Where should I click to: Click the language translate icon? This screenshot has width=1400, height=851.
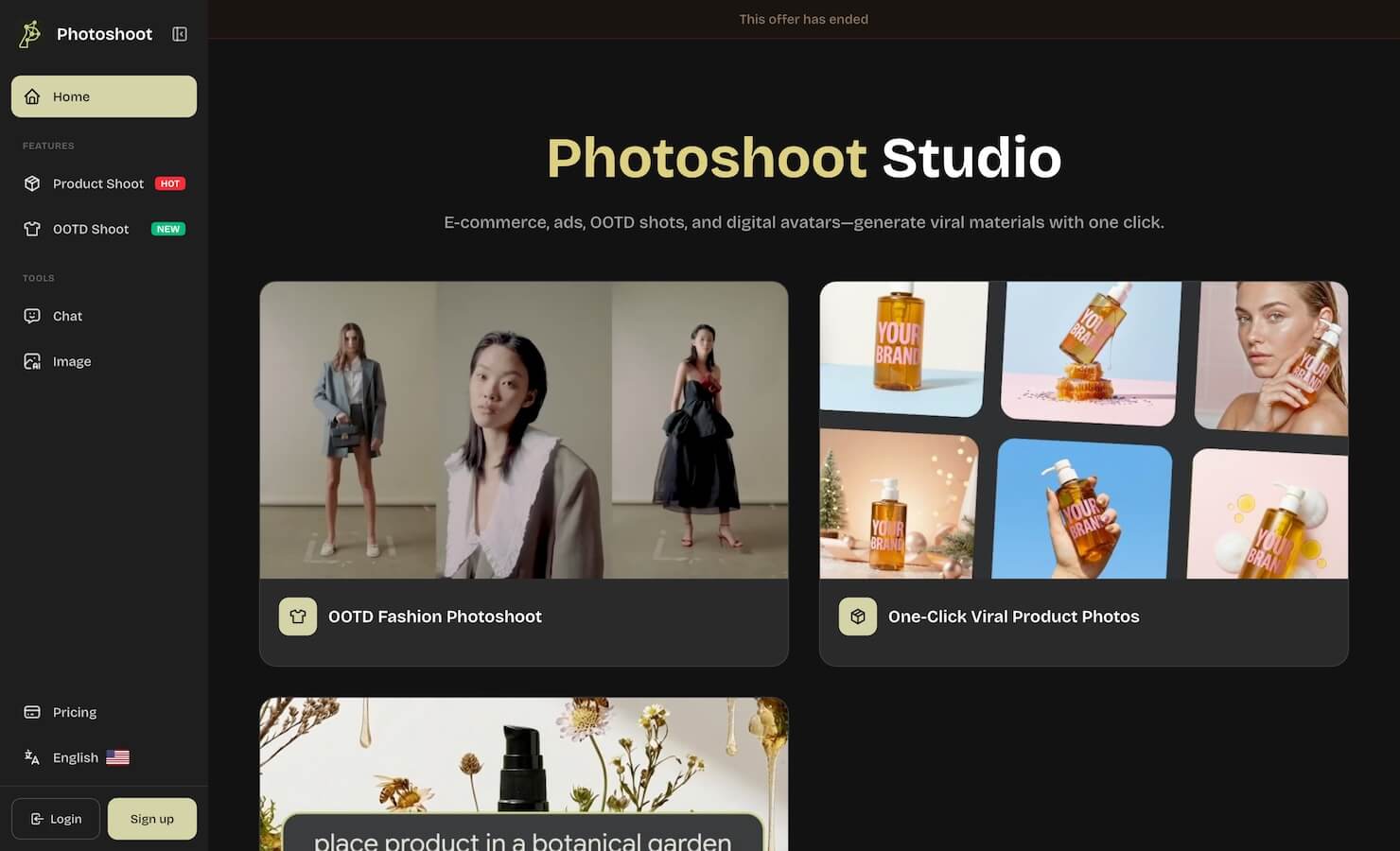(32, 757)
